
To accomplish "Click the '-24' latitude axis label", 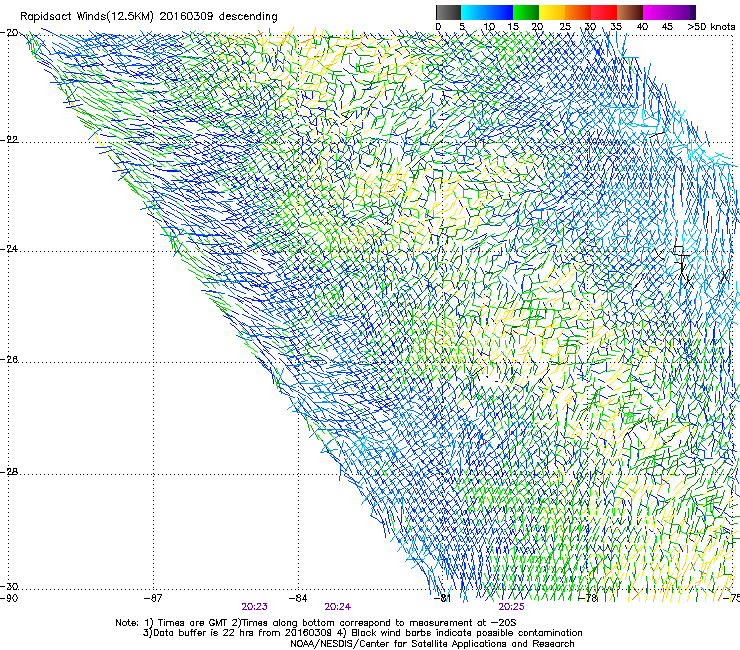I will (9, 248).
